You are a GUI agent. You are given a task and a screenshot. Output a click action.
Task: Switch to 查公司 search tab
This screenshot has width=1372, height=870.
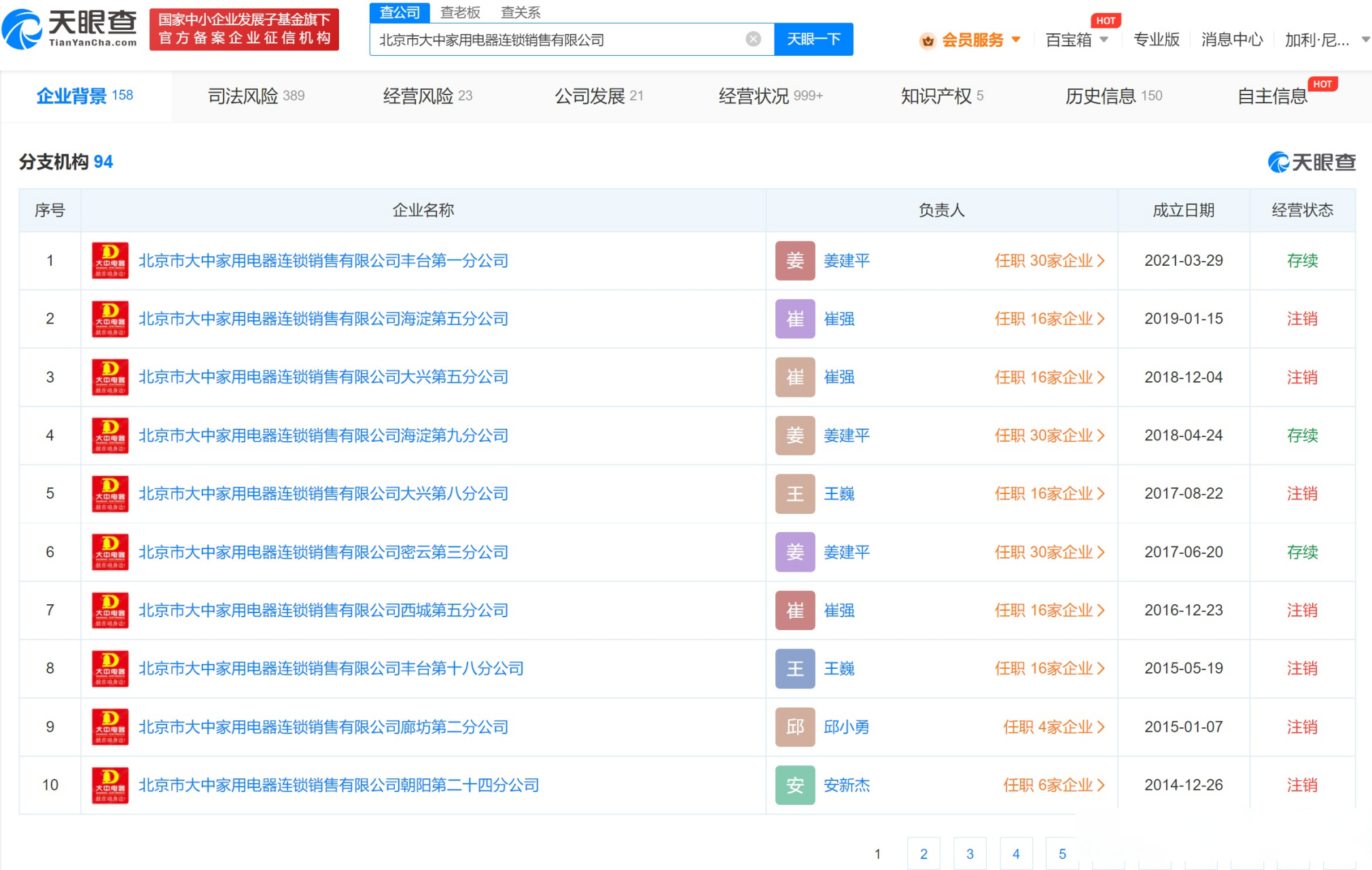point(400,12)
